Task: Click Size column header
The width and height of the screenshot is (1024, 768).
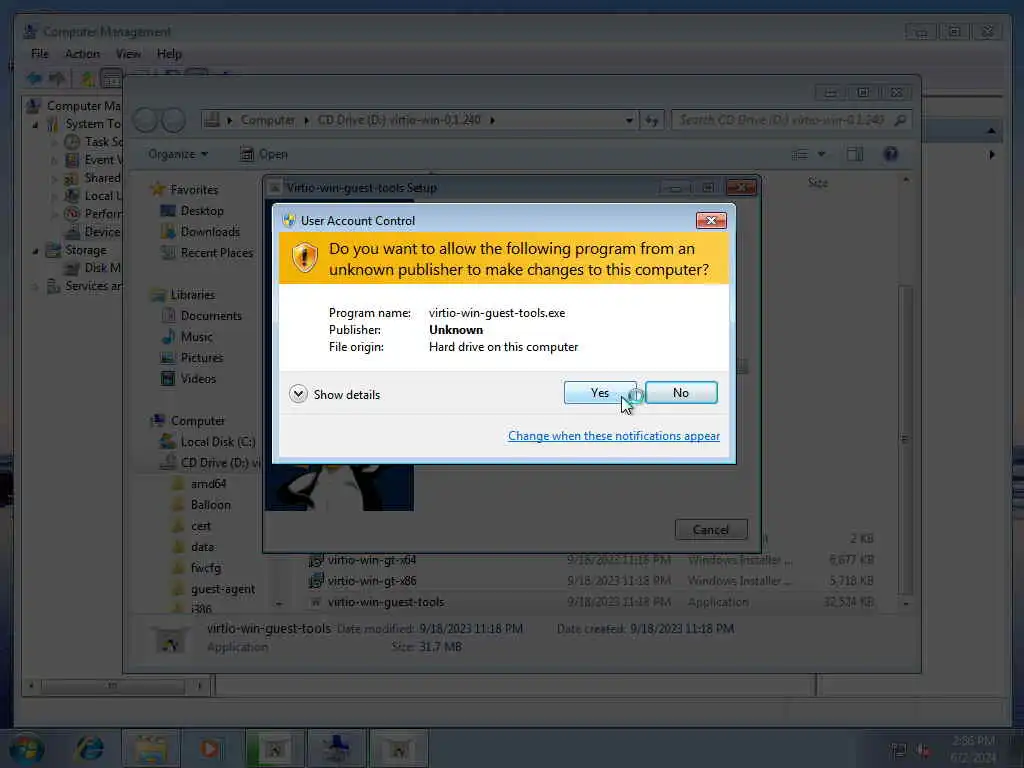Action: click(x=818, y=183)
